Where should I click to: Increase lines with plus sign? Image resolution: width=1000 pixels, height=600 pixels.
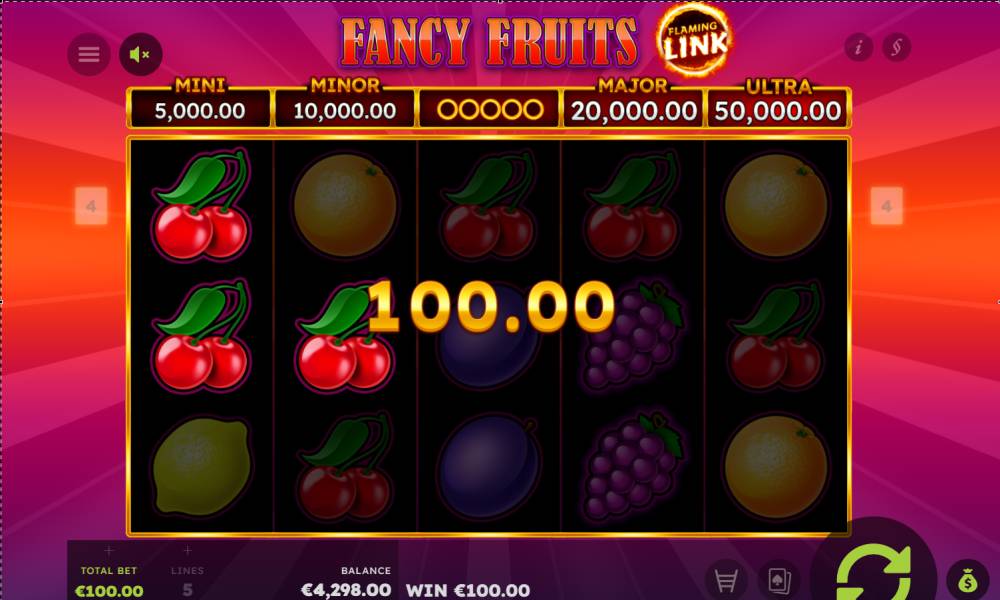tap(187, 550)
